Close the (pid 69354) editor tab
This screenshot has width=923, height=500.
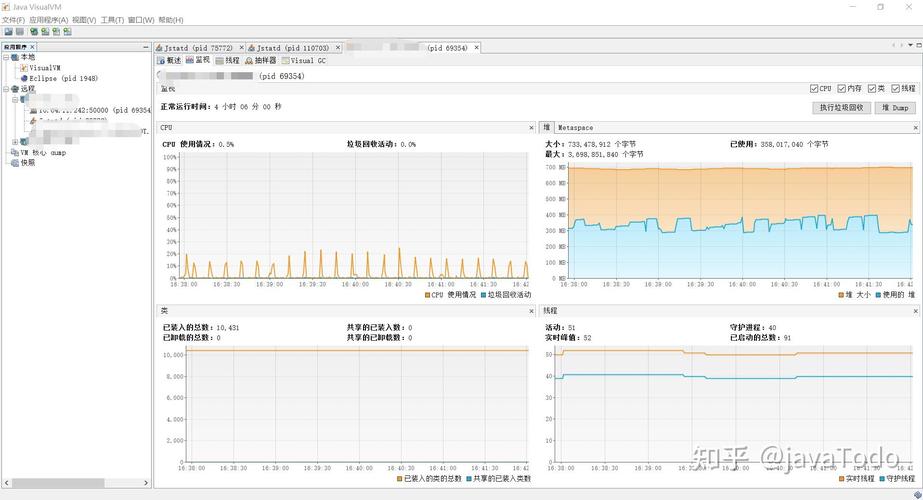pyautogui.click(x=476, y=48)
